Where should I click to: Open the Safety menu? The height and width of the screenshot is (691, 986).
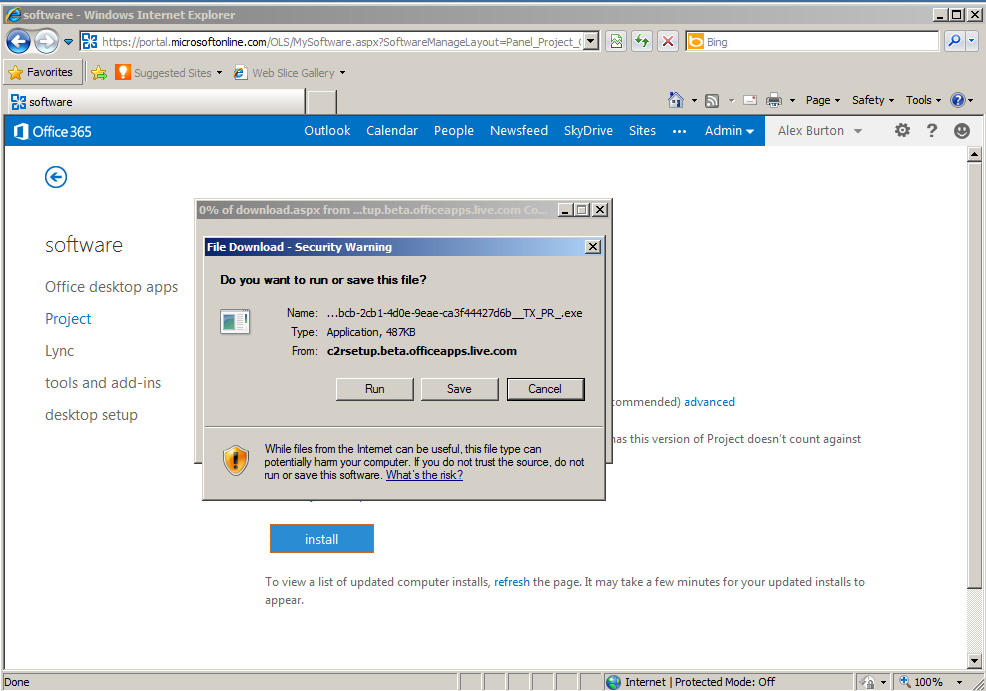[x=873, y=100]
